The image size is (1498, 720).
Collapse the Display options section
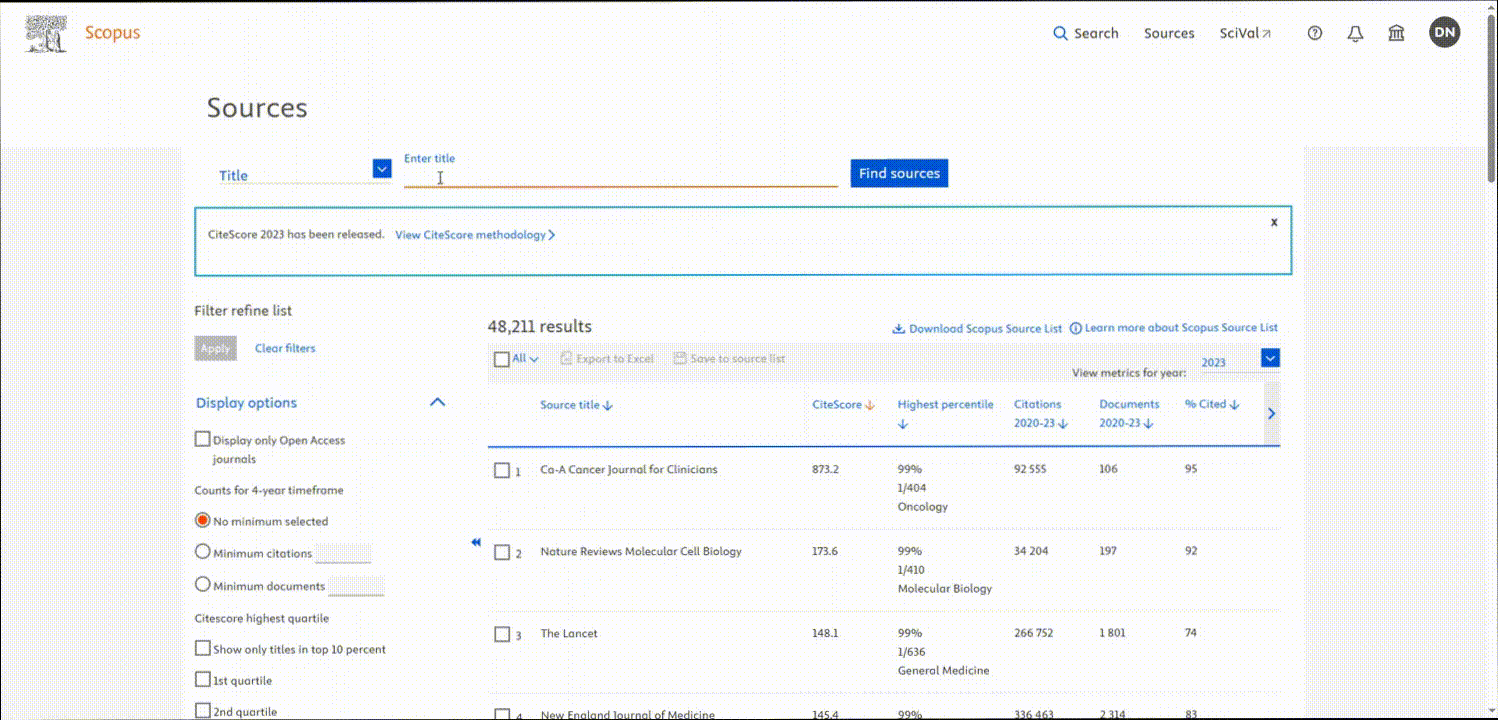(x=437, y=401)
